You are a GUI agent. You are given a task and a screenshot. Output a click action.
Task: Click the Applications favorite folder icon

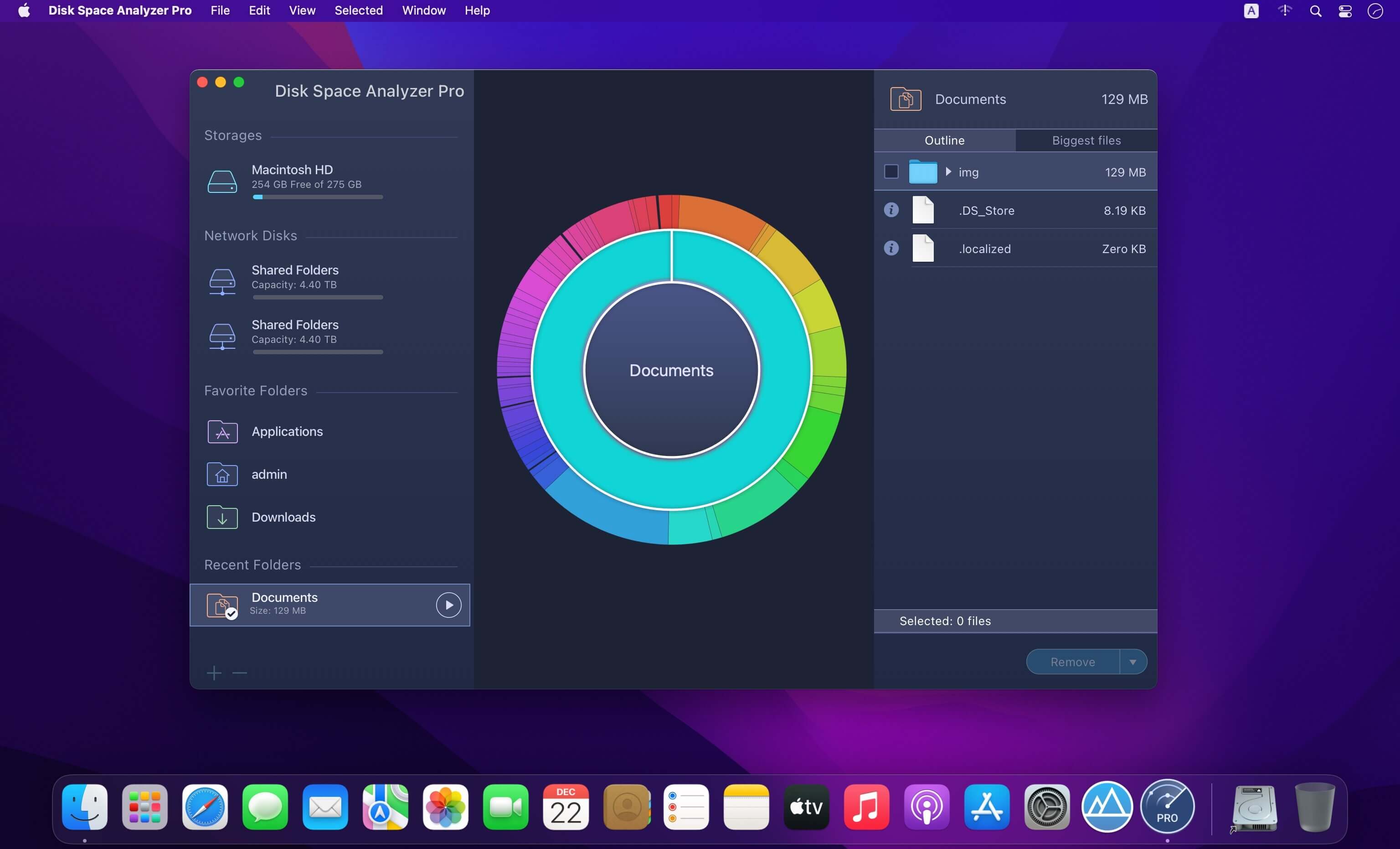pyautogui.click(x=222, y=432)
